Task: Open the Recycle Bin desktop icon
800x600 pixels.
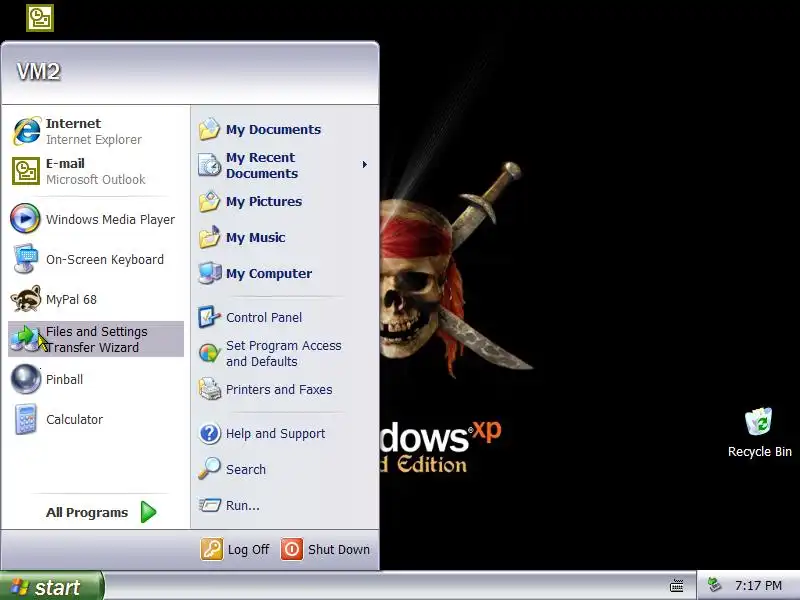Action: pos(758,421)
